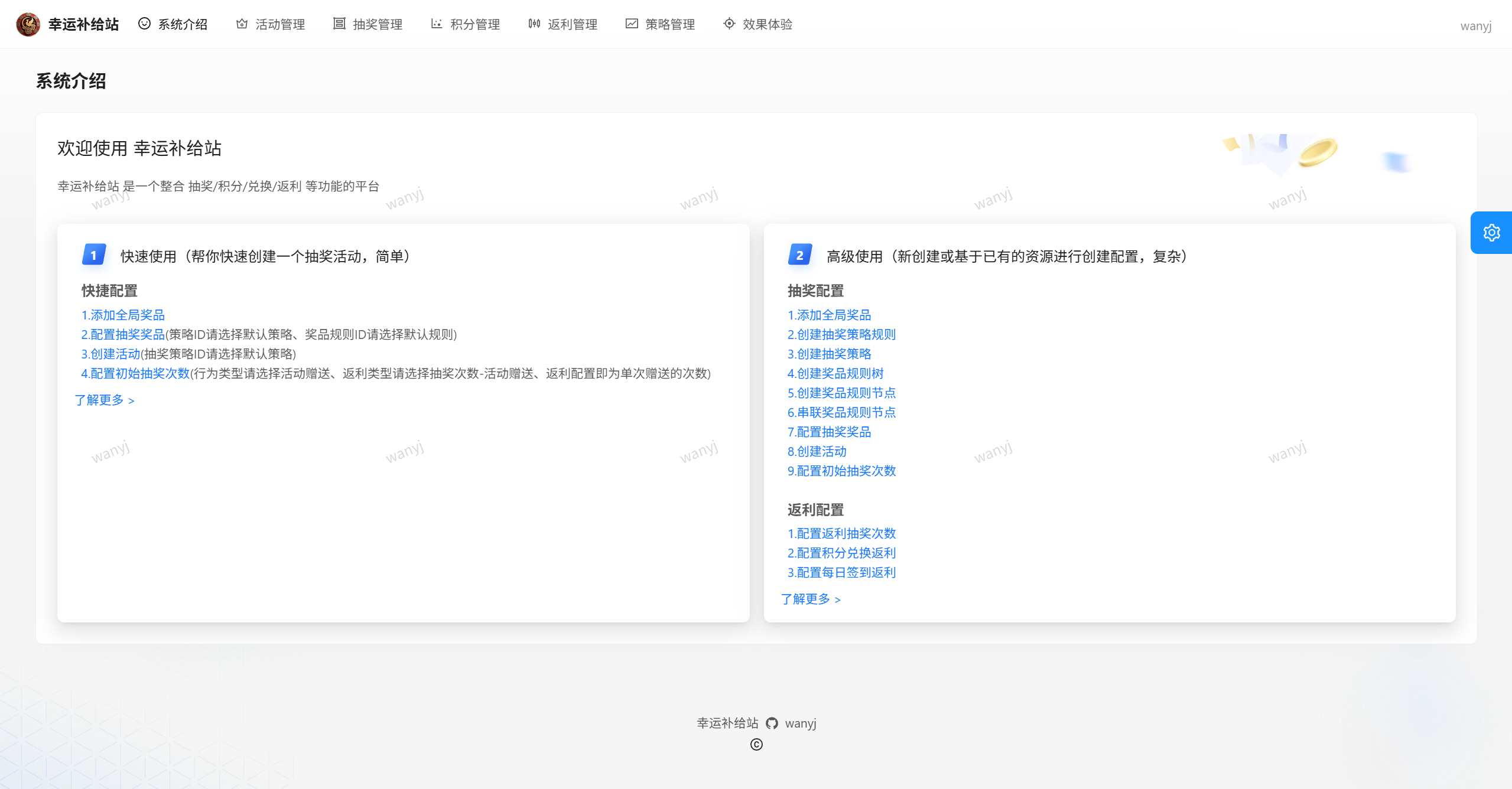Screen dimensions: 1512x789
Task: Switch to 抽奖管理 menu
Action: [x=377, y=24]
